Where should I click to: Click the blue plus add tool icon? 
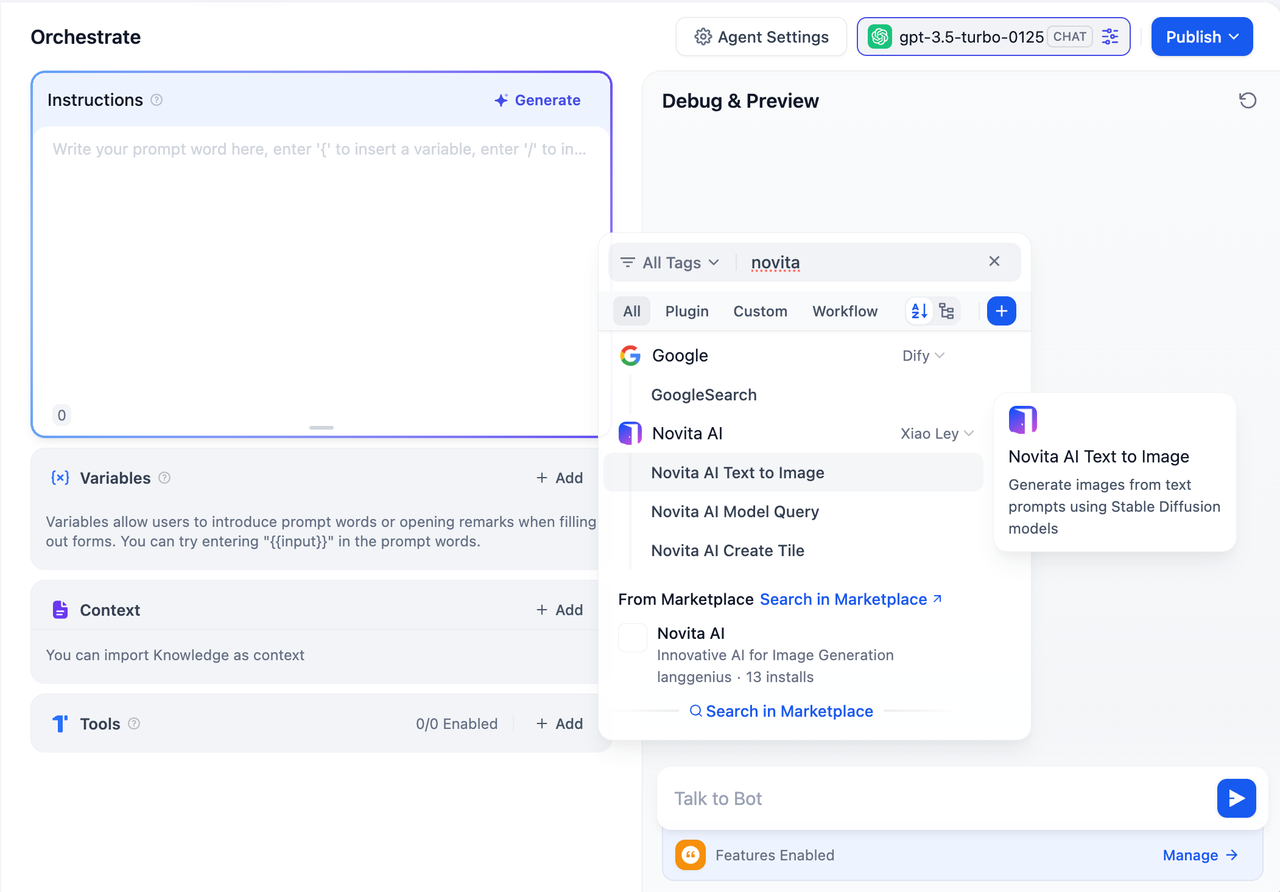(x=1001, y=311)
